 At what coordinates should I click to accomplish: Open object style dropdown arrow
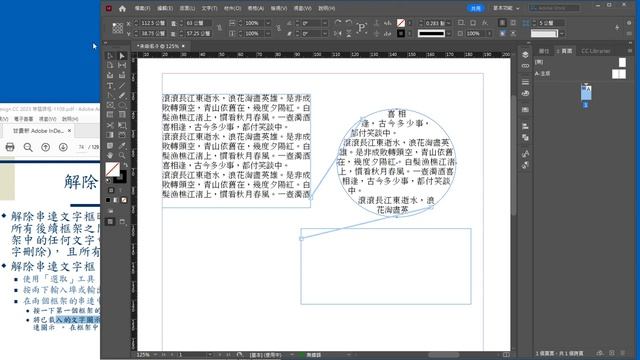point(562,33)
